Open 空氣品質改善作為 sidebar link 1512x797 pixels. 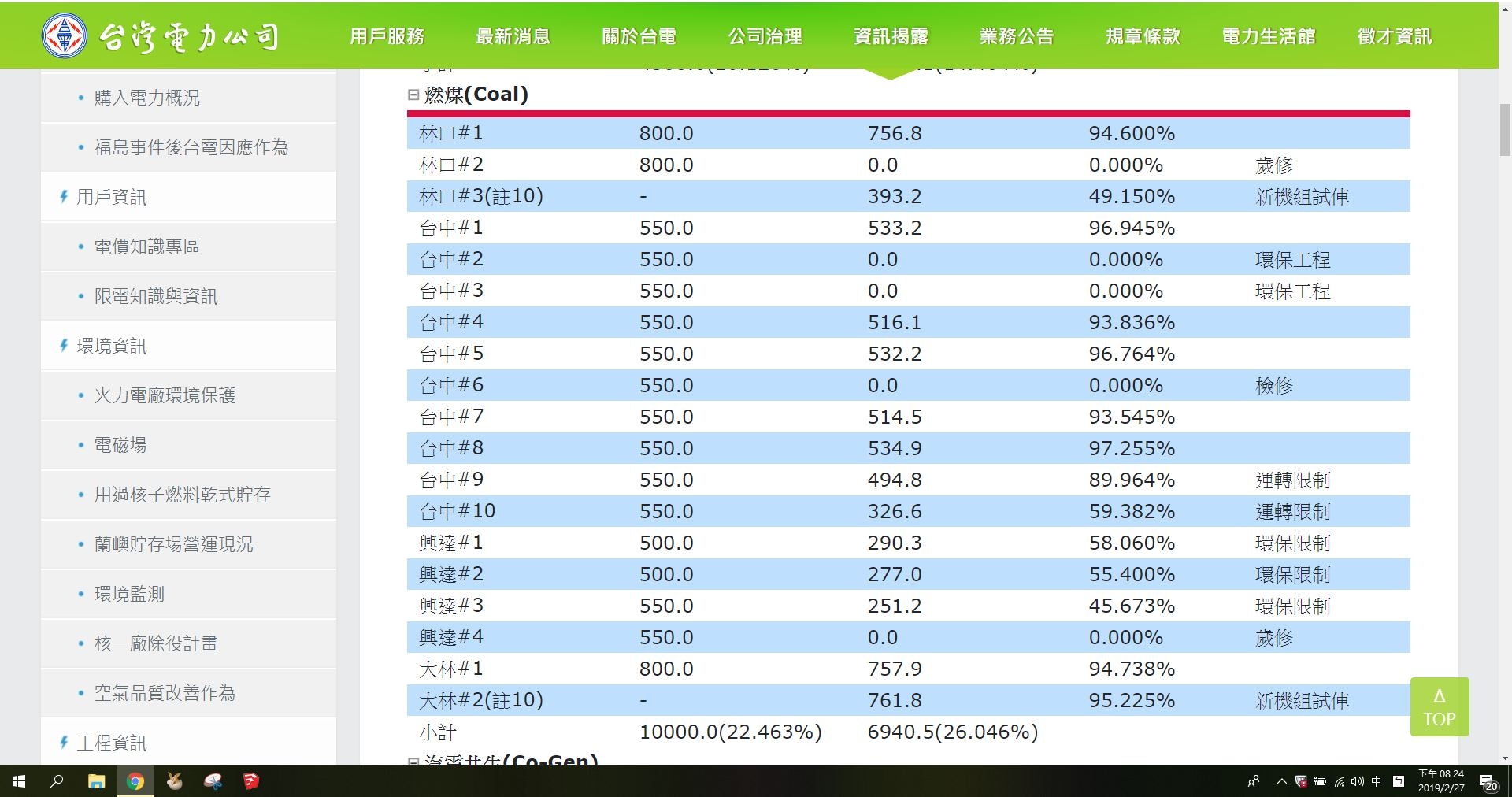(x=165, y=693)
